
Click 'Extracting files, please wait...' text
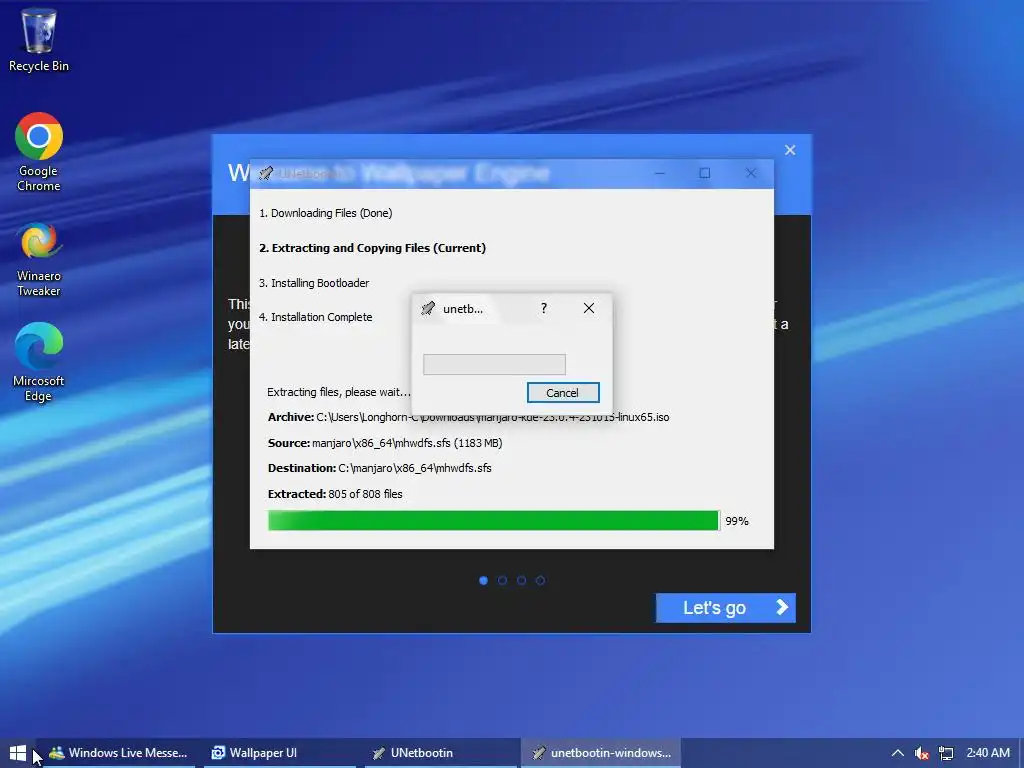point(339,392)
